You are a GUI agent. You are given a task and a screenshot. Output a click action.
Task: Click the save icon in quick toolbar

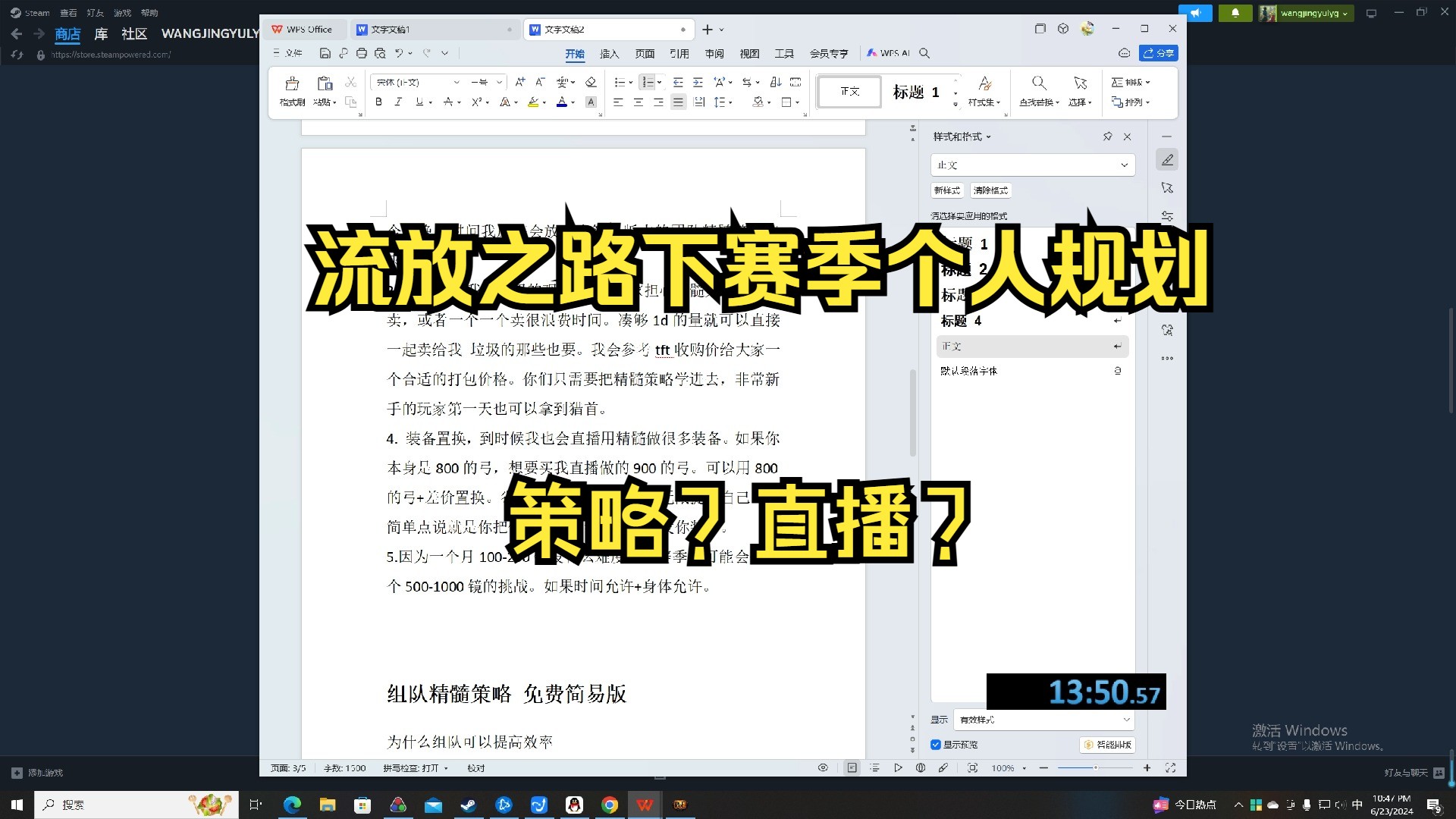[325, 53]
